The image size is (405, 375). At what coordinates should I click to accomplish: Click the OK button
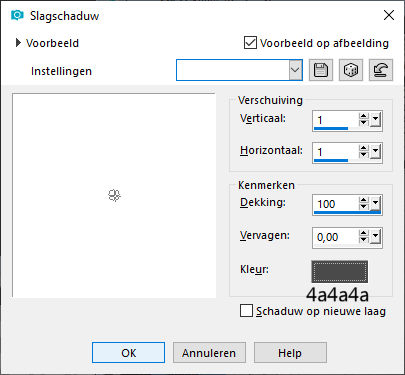pos(128,353)
